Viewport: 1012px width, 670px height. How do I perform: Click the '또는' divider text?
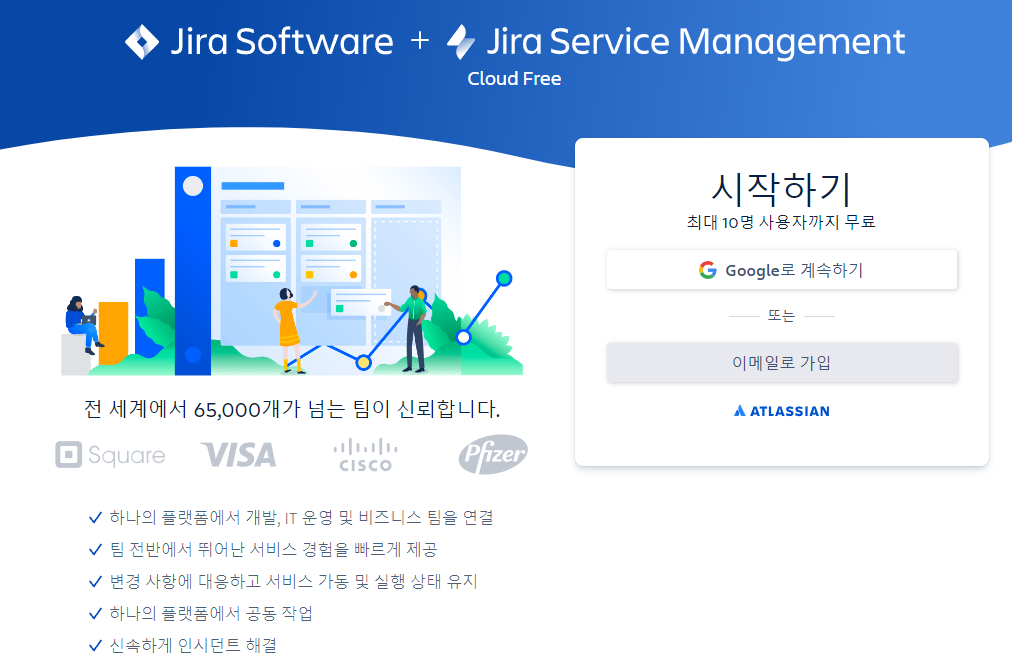click(781, 315)
